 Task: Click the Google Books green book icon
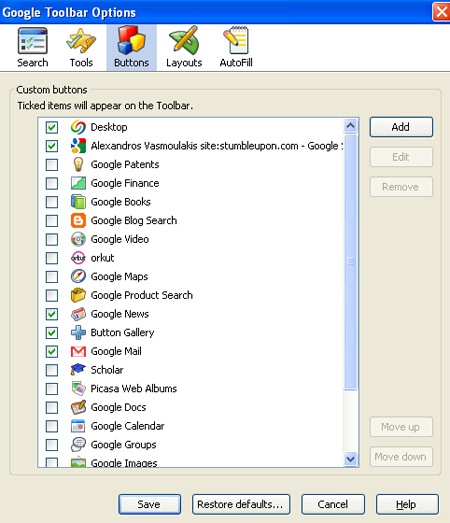pos(78,202)
